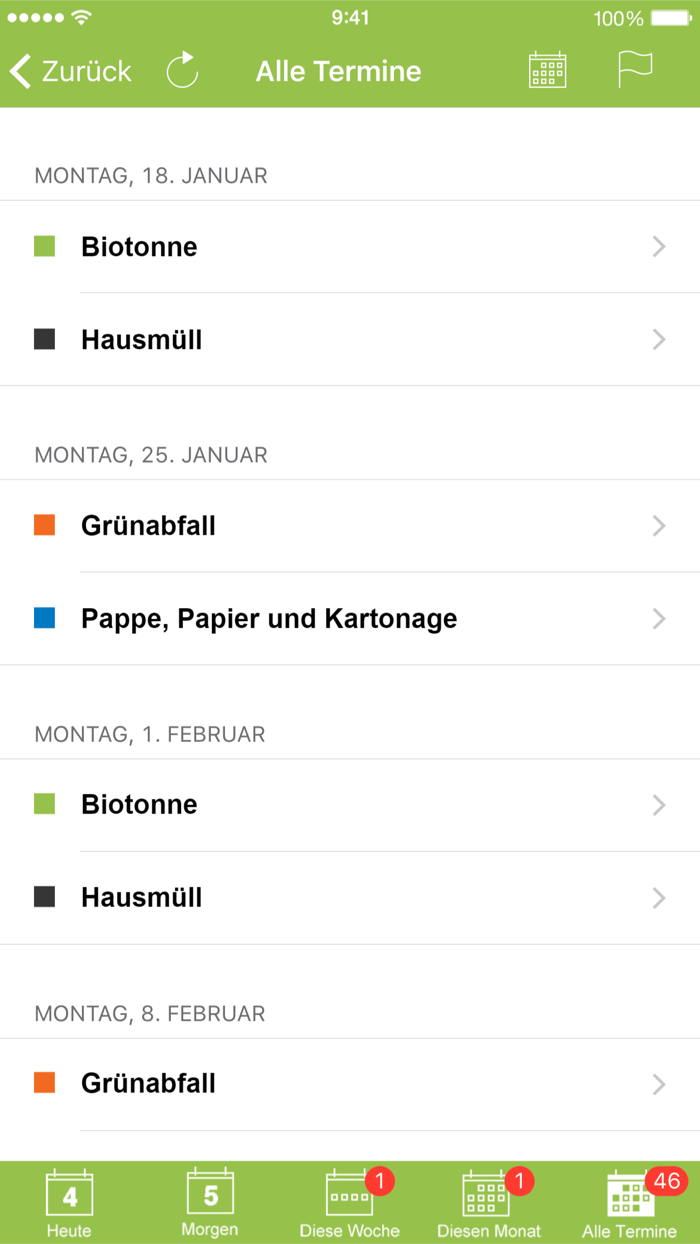The width and height of the screenshot is (700, 1244).
Task: Select the Diese Woche calendar icon
Action: (349, 1195)
